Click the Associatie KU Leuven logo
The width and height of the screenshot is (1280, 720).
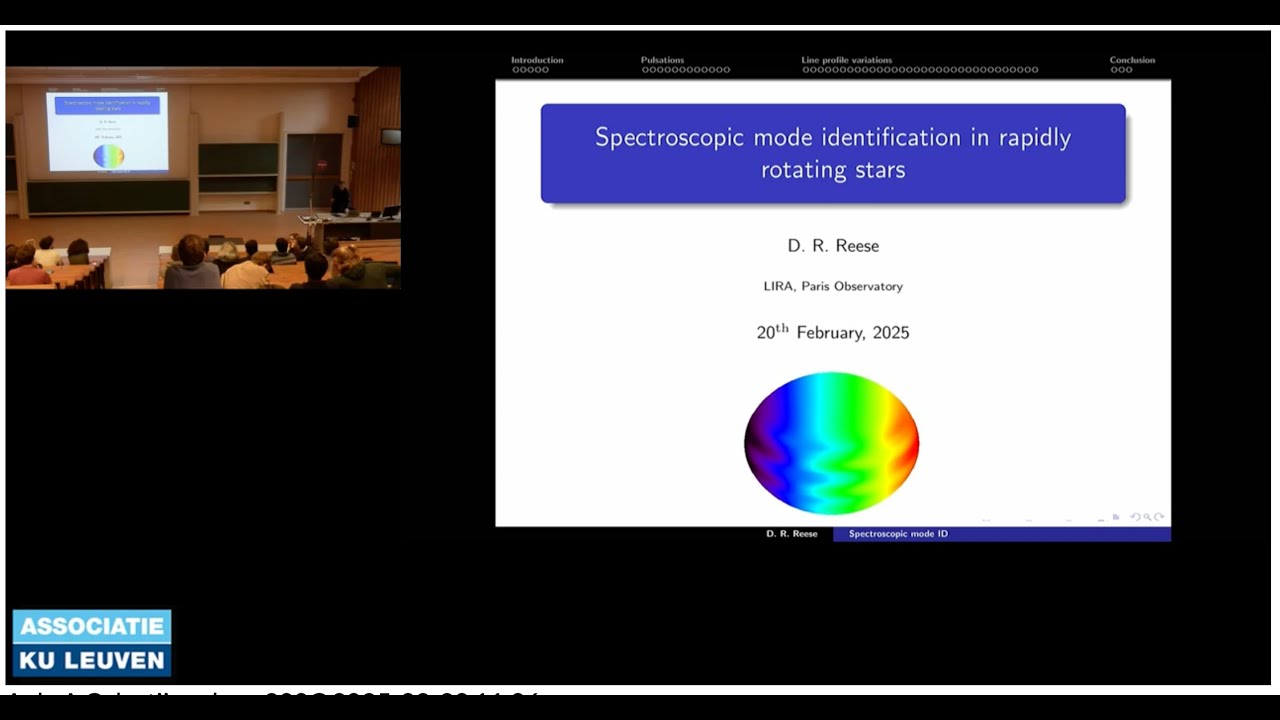[x=92, y=643]
